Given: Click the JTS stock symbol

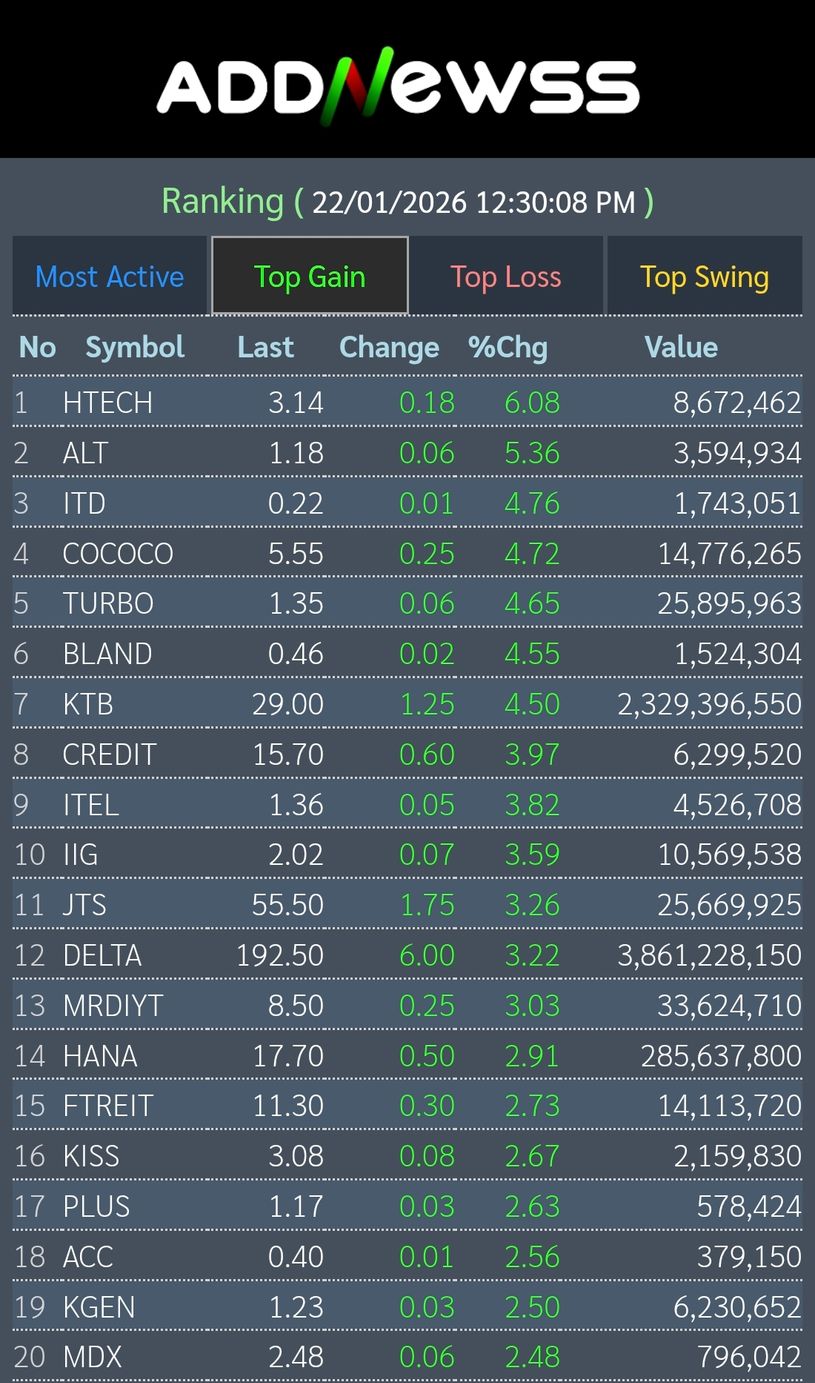Looking at the screenshot, I should tap(85, 905).
